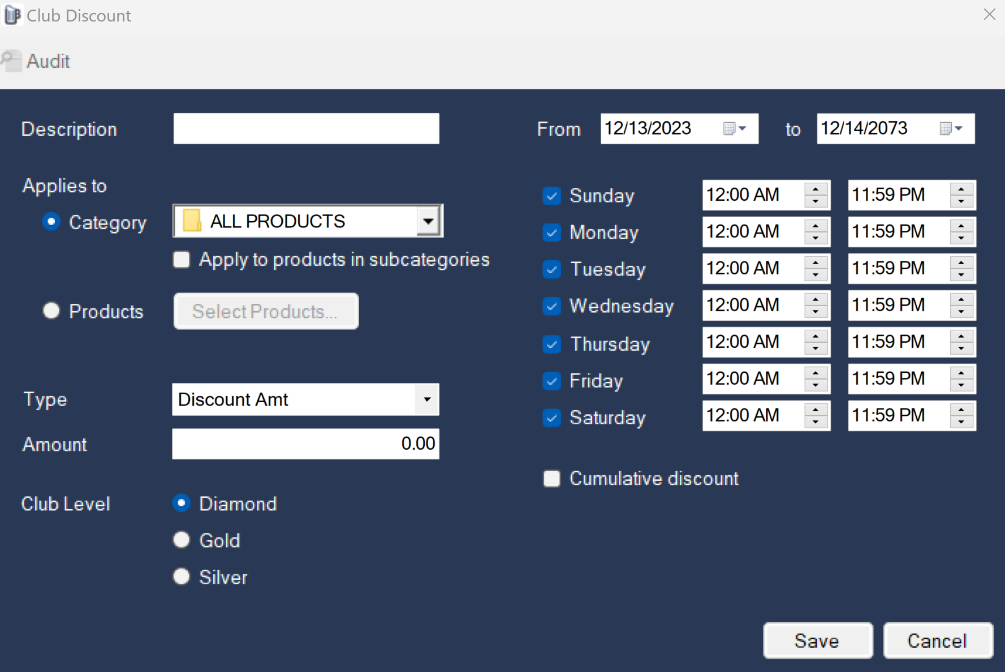Image resolution: width=1005 pixels, height=672 pixels.
Task: Increase the Friday end time spinner
Action: click(x=961, y=373)
